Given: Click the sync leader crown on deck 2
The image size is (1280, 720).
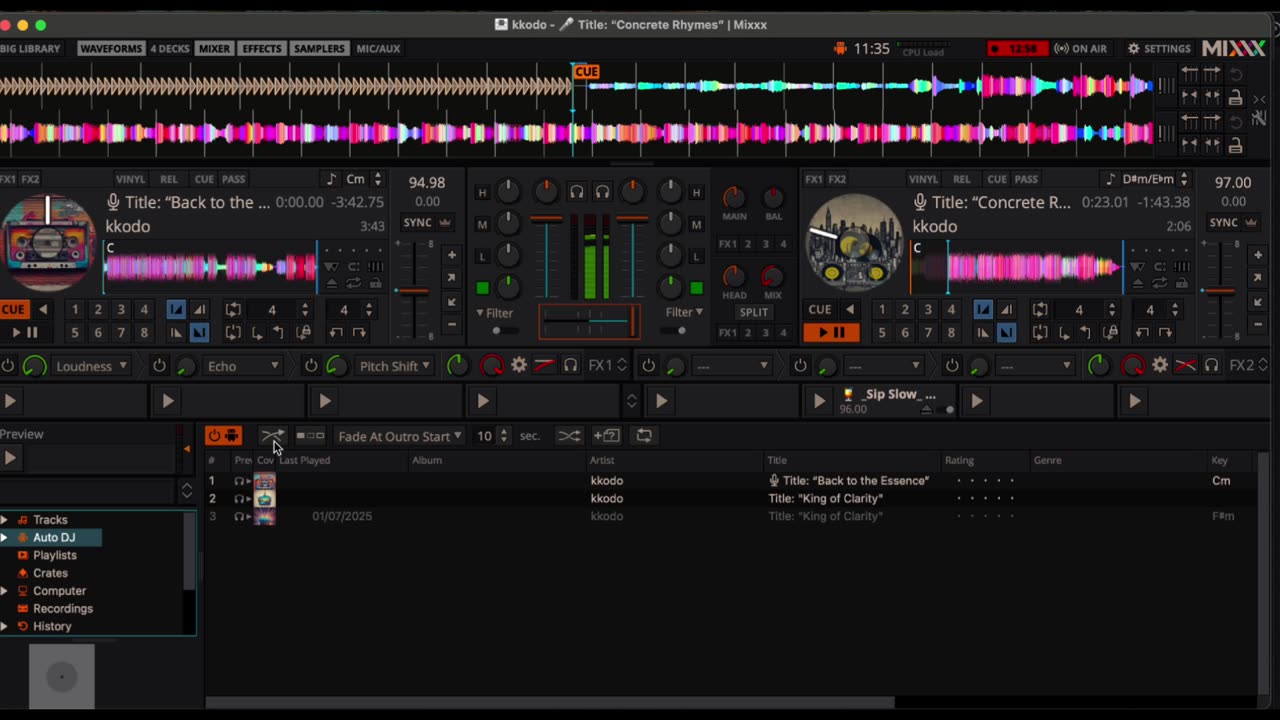Looking at the screenshot, I should point(1252,223).
